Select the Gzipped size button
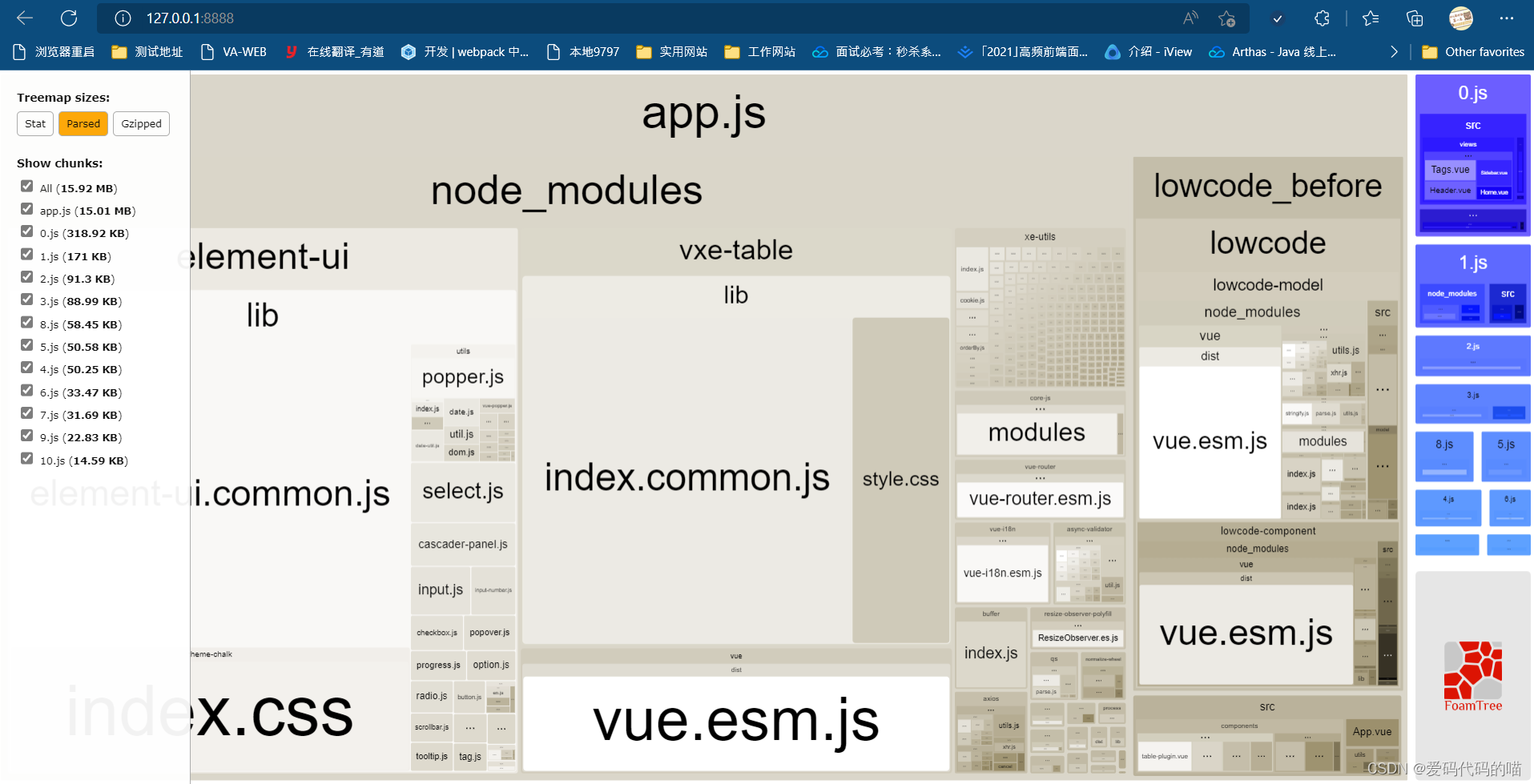Viewport: 1534px width, 784px height. click(x=141, y=124)
